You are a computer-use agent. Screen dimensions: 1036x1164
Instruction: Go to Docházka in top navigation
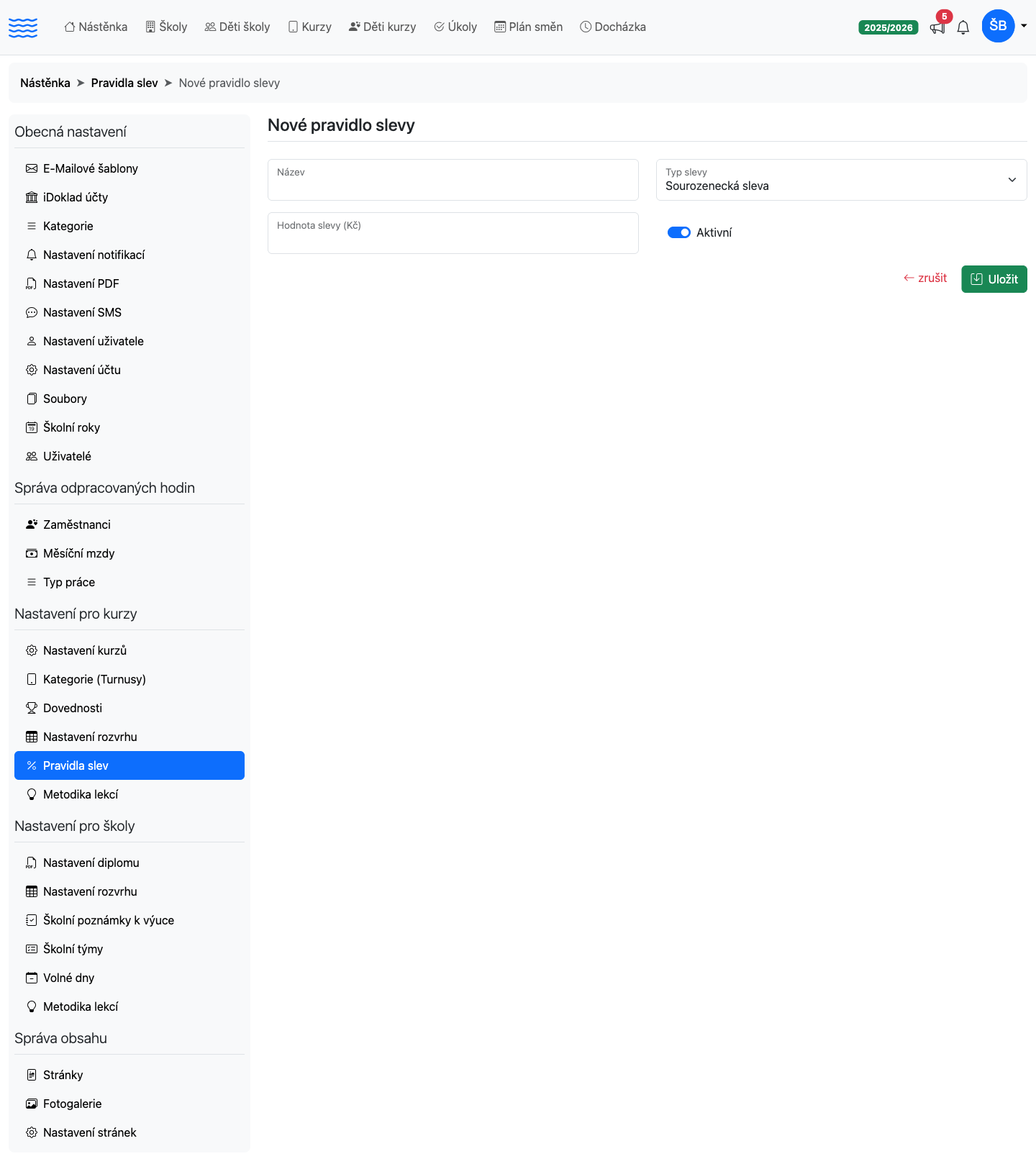coord(613,27)
